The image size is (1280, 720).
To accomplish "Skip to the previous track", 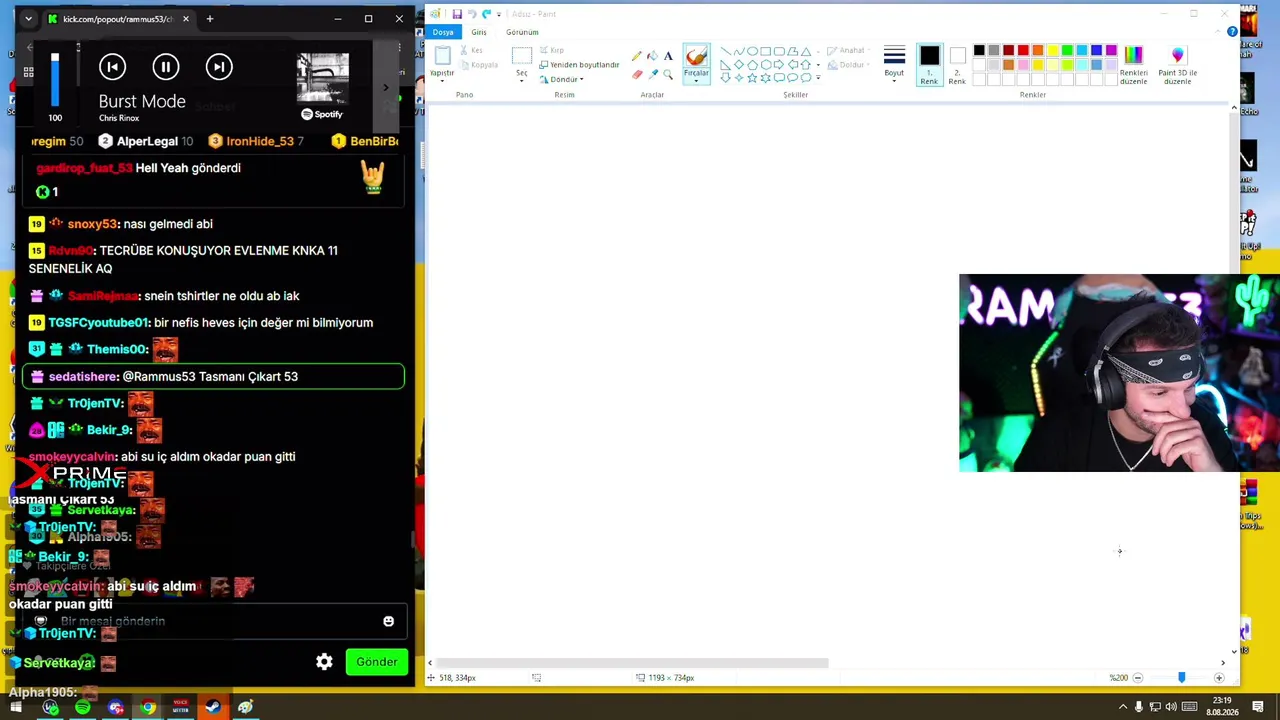I will click(x=112, y=67).
